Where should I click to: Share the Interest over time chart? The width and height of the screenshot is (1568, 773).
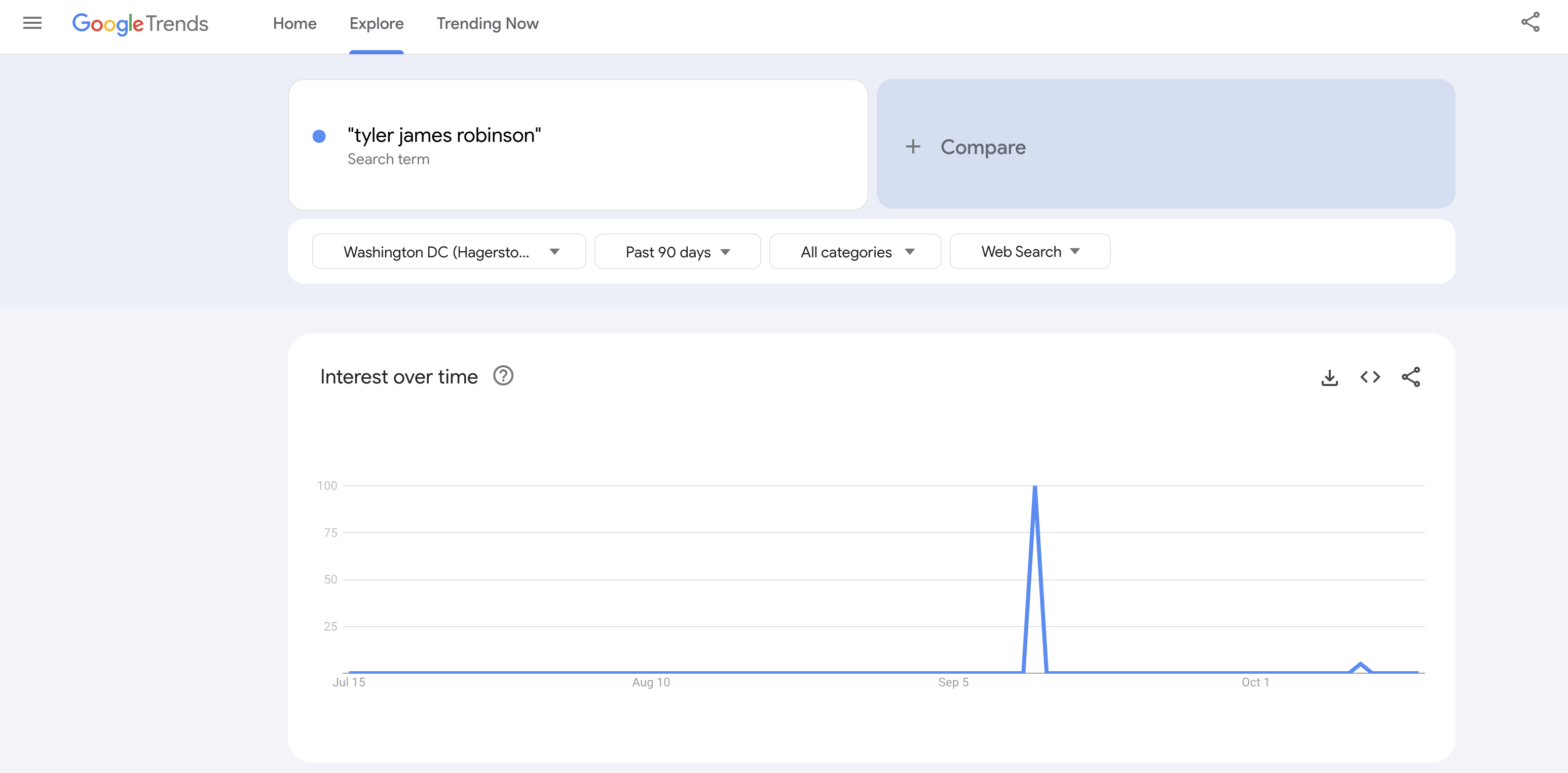(x=1410, y=377)
